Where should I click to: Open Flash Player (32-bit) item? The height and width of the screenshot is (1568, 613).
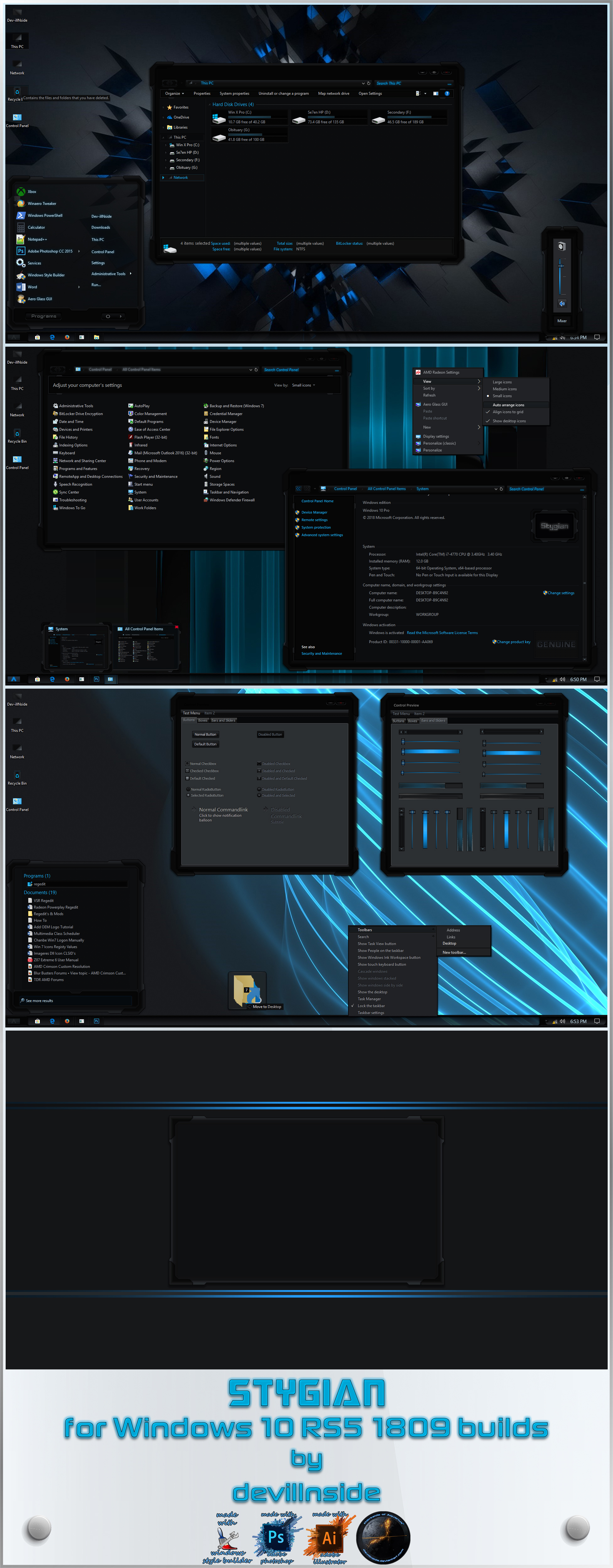[x=147, y=437]
